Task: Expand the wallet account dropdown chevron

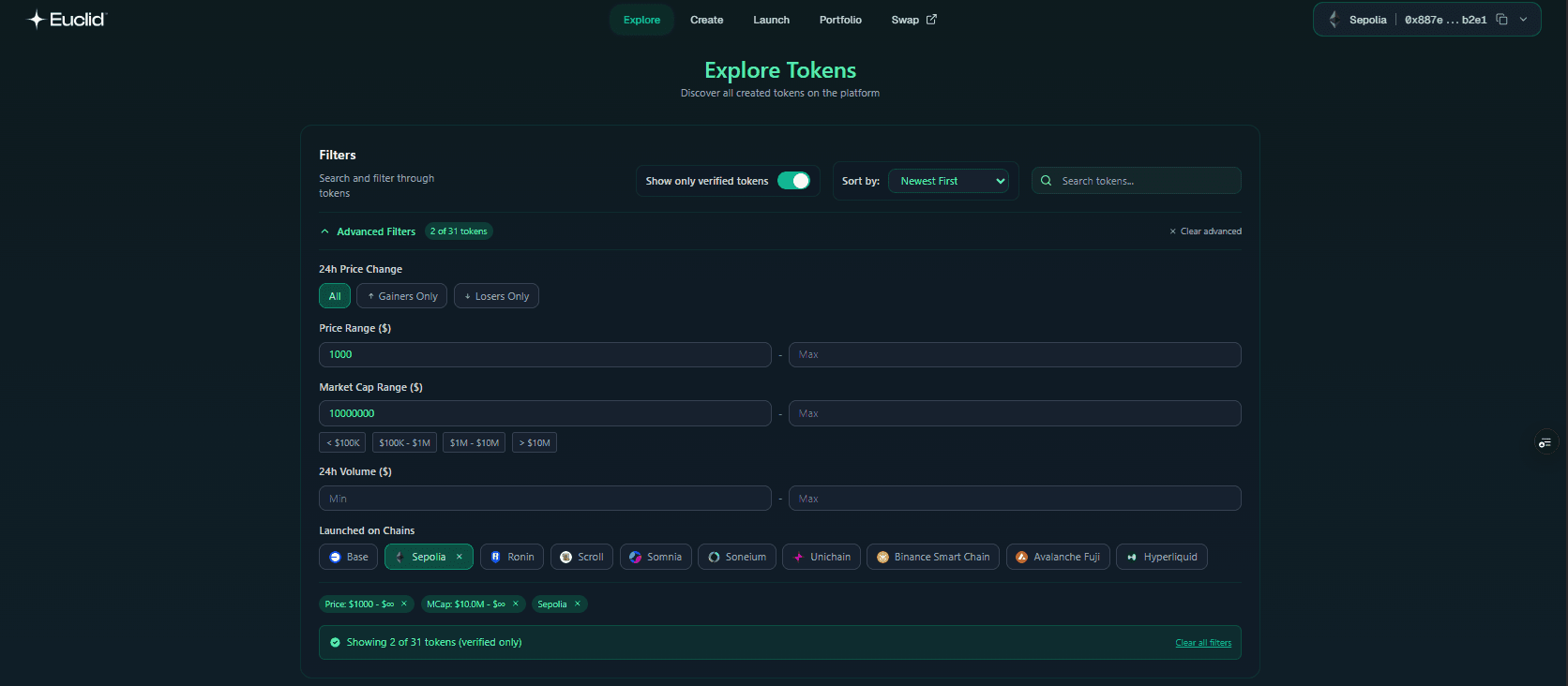Action: (1523, 20)
